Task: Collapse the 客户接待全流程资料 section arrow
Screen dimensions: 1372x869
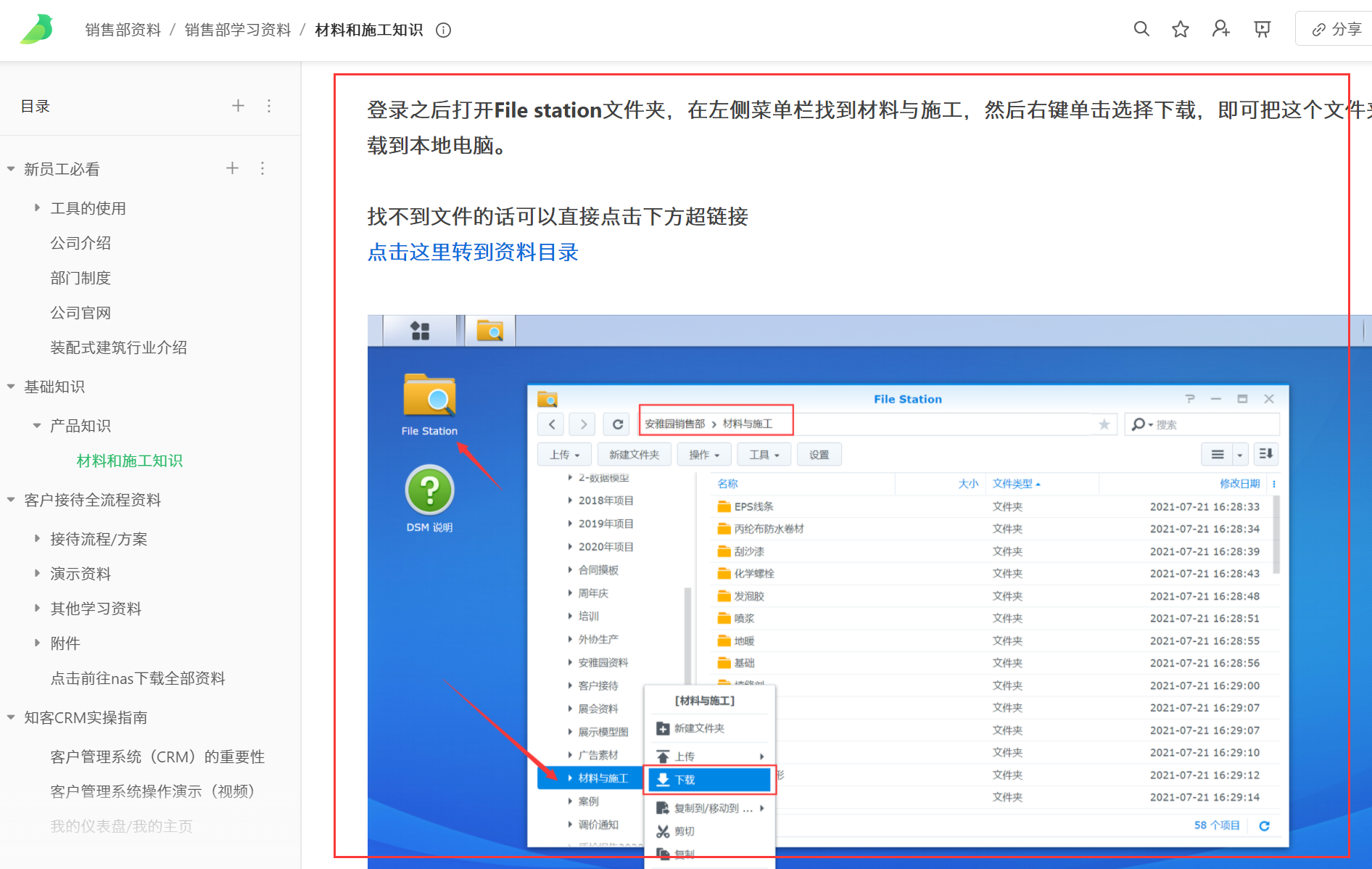Action: 11,500
